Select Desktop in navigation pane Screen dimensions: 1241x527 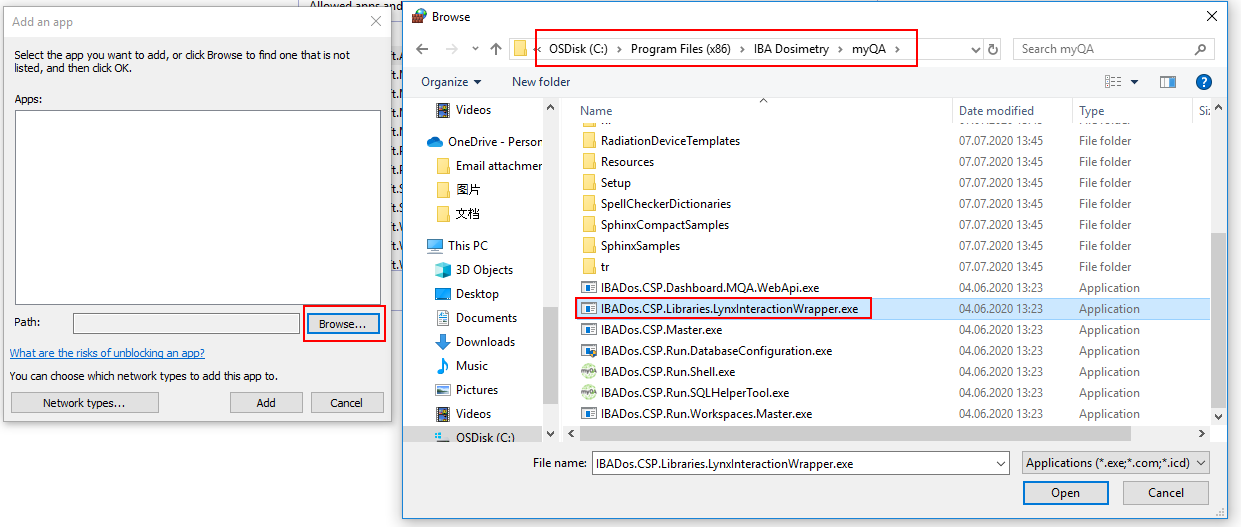477,294
